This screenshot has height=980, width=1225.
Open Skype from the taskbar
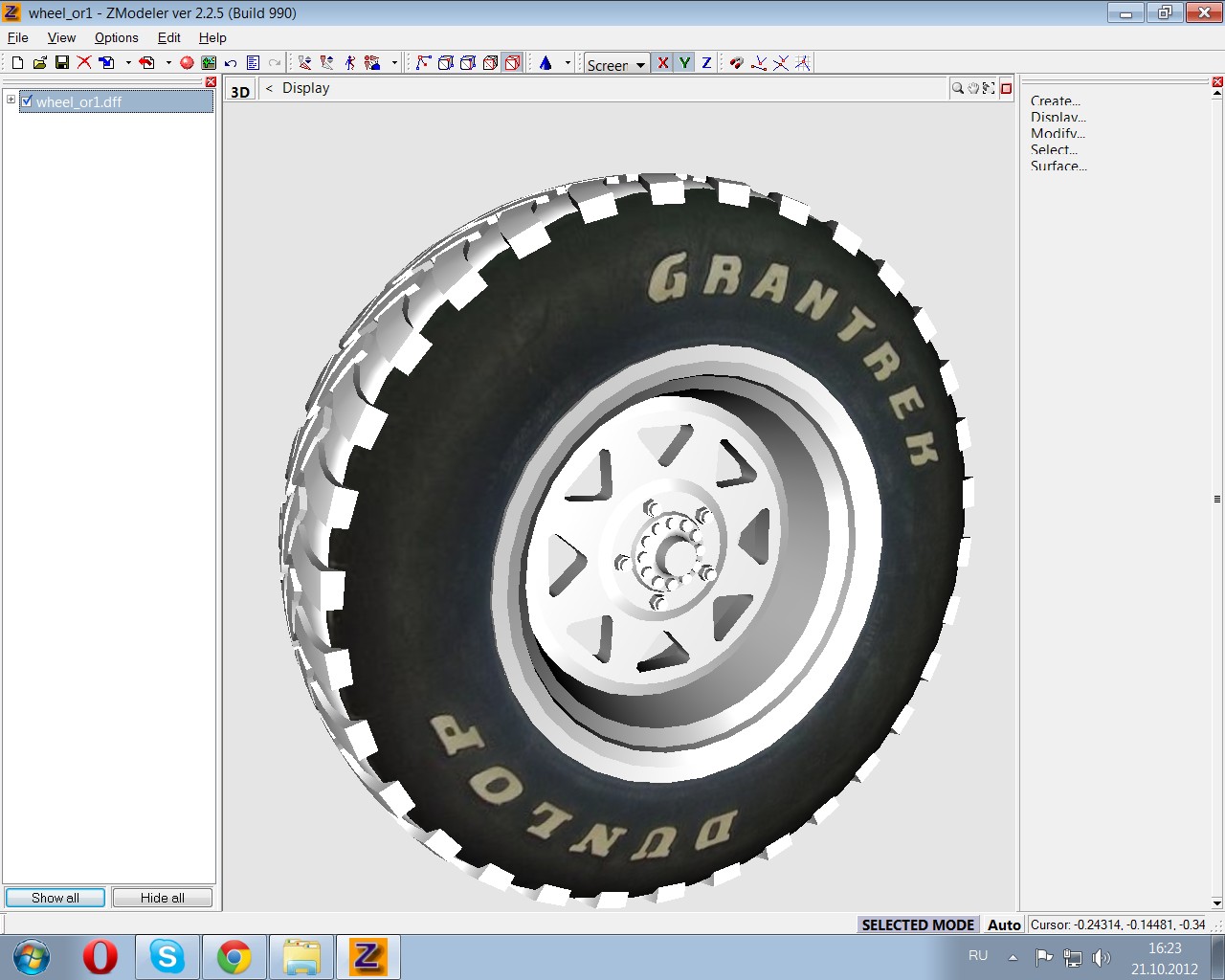[167, 957]
